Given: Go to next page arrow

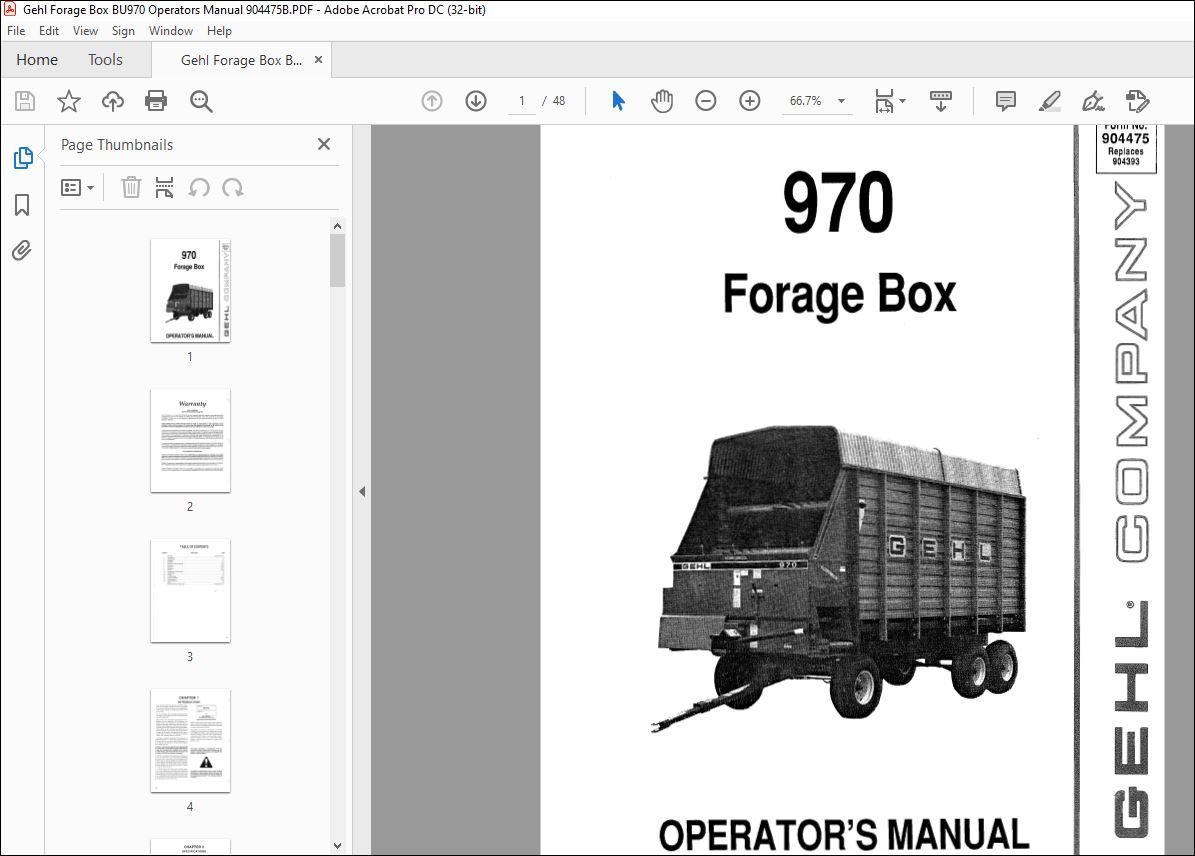Looking at the screenshot, I should (476, 101).
